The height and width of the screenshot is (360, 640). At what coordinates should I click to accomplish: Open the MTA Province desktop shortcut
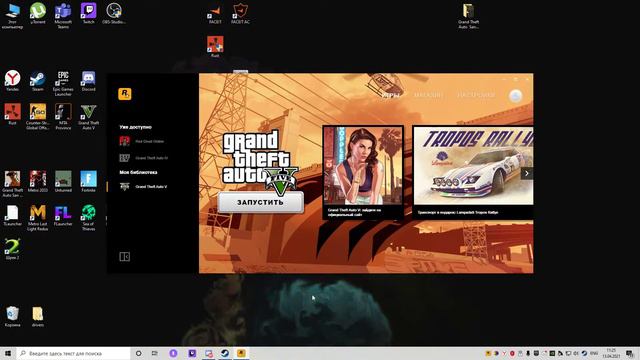(x=63, y=117)
